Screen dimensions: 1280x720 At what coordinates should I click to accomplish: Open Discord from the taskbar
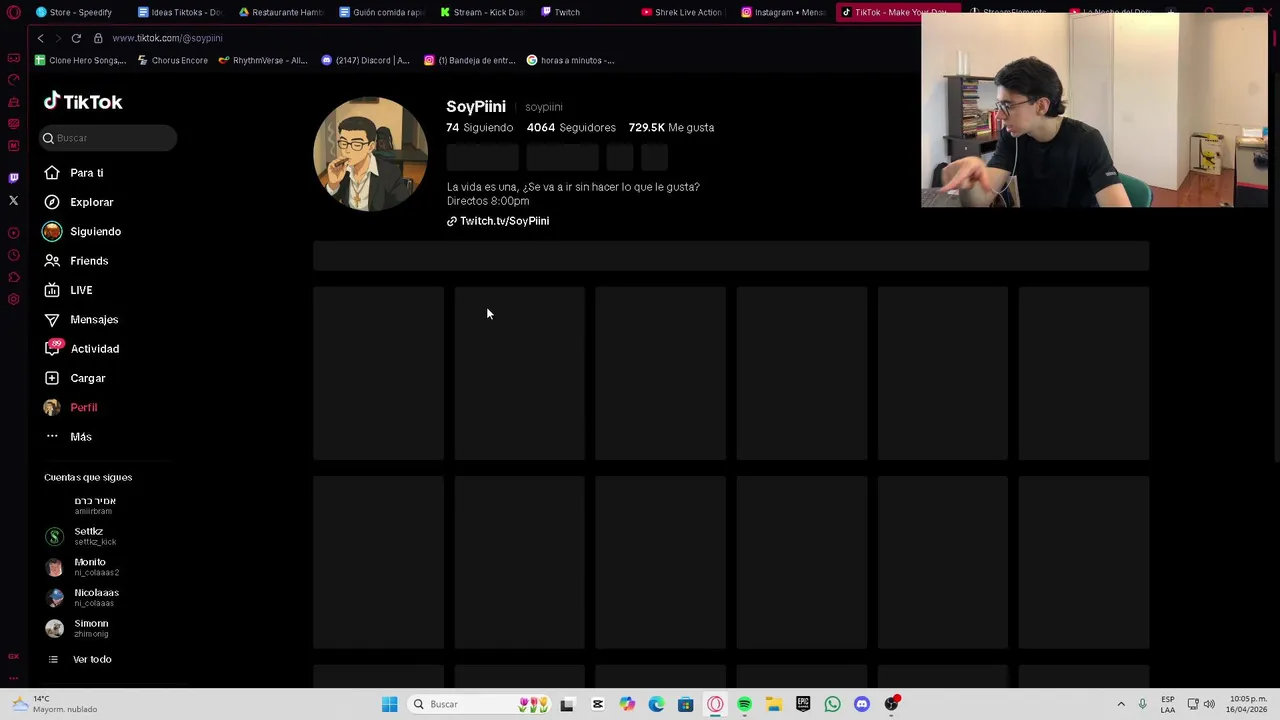862,704
